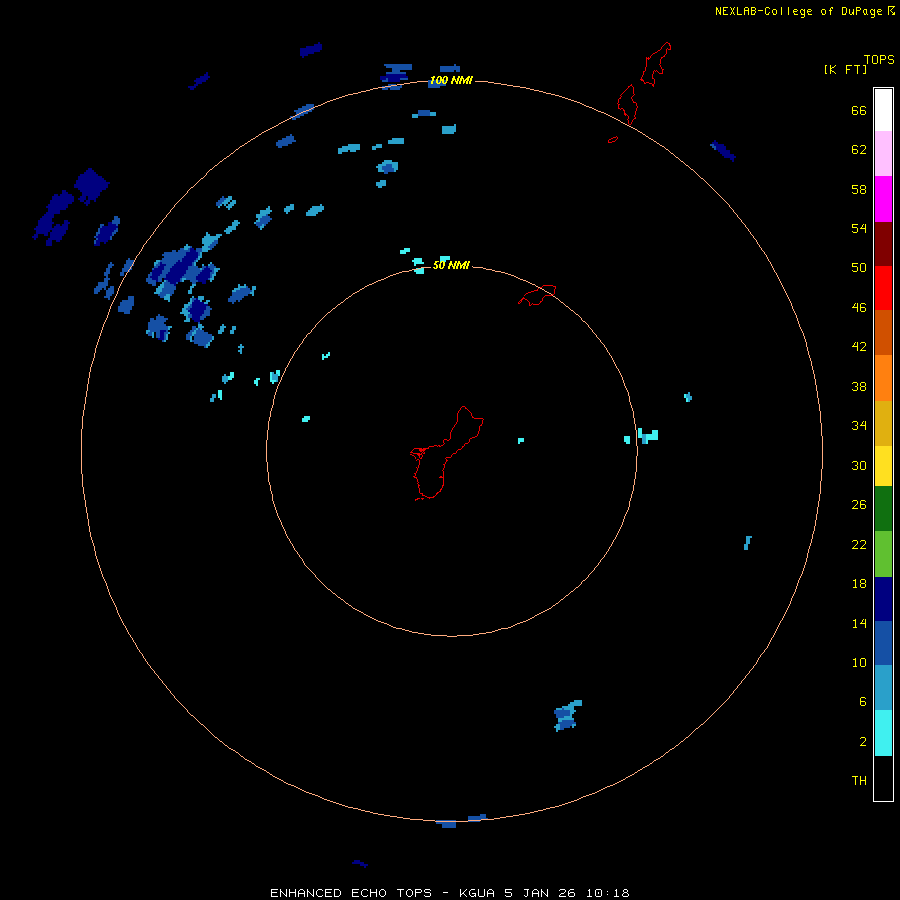900x900 pixels.
Task: Select the black TH threshold band in legend
Action: click(883, 778)
